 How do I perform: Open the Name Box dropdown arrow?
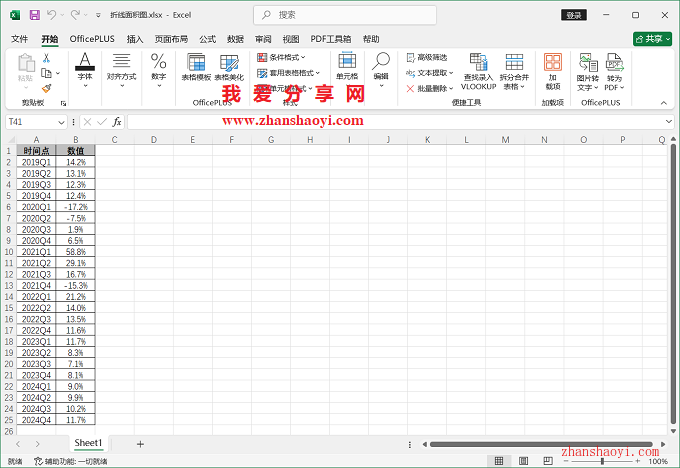pos(61,122)
